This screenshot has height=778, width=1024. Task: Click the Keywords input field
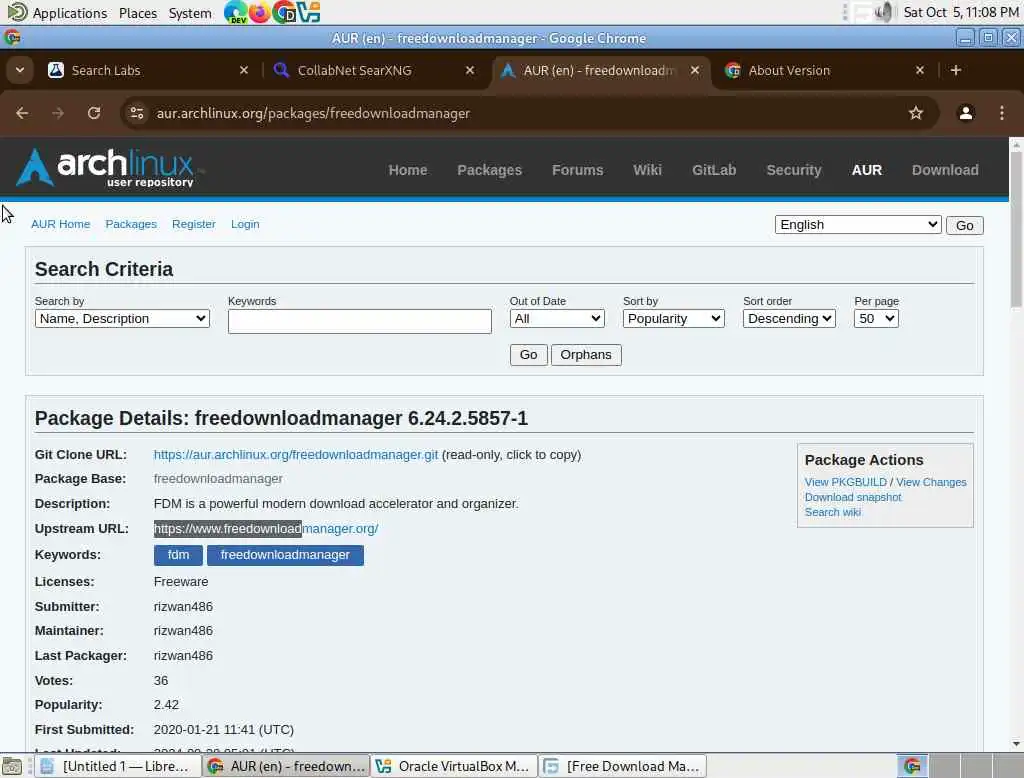click(x=359, y=321)
